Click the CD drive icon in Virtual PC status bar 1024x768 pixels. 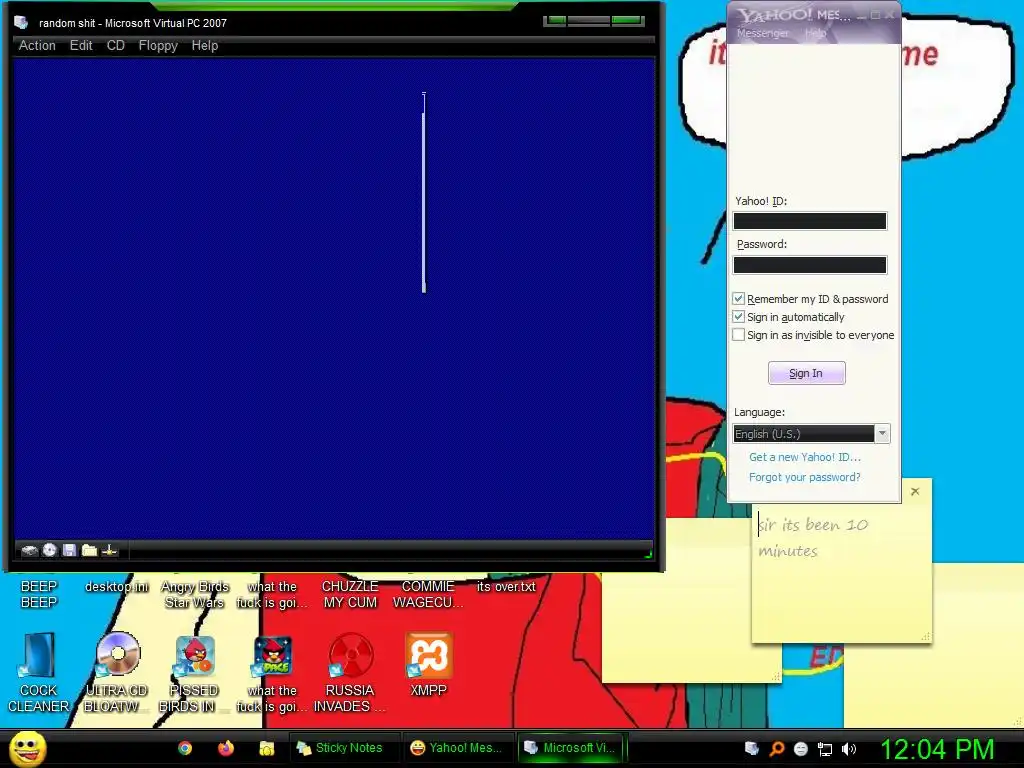pos(50,550)
